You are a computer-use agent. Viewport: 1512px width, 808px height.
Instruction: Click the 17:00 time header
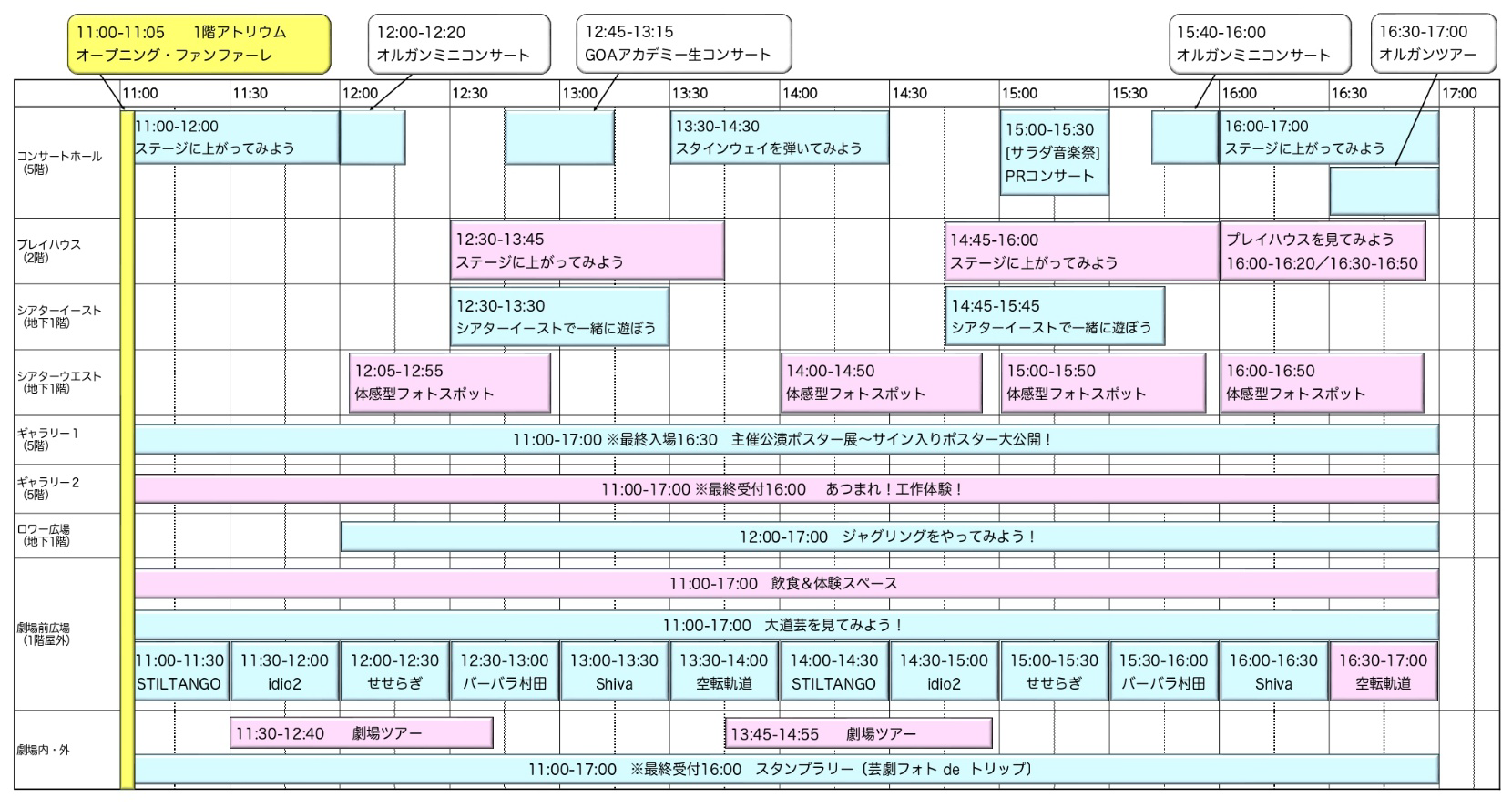tap(1459, 93)
